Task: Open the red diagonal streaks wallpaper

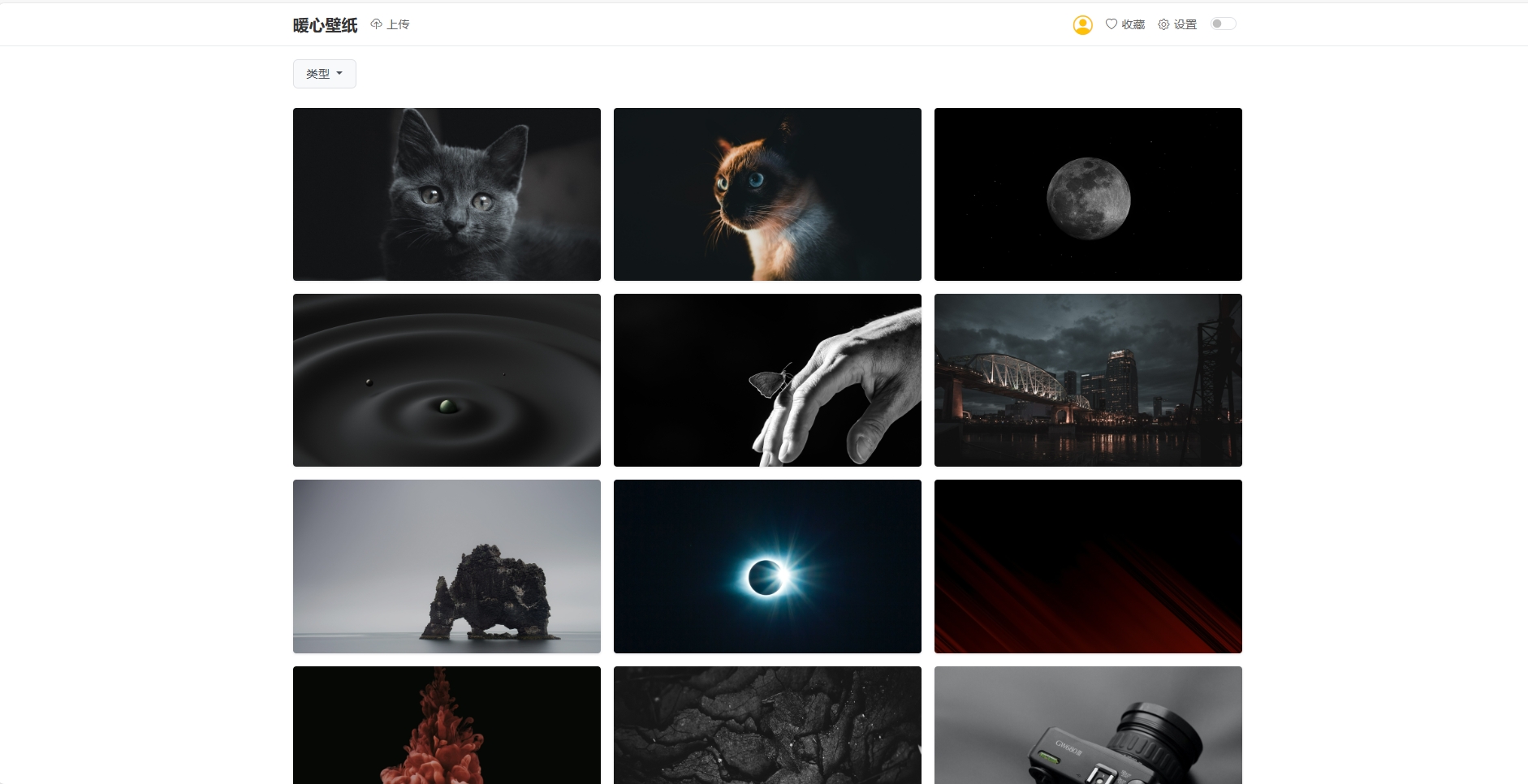Action: pyautogui.click(x=1088, y=566)
